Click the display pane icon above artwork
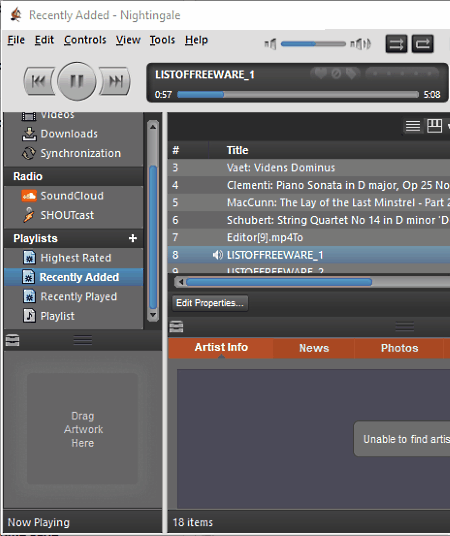Screen dimensions: 450x536 point(13,340)
